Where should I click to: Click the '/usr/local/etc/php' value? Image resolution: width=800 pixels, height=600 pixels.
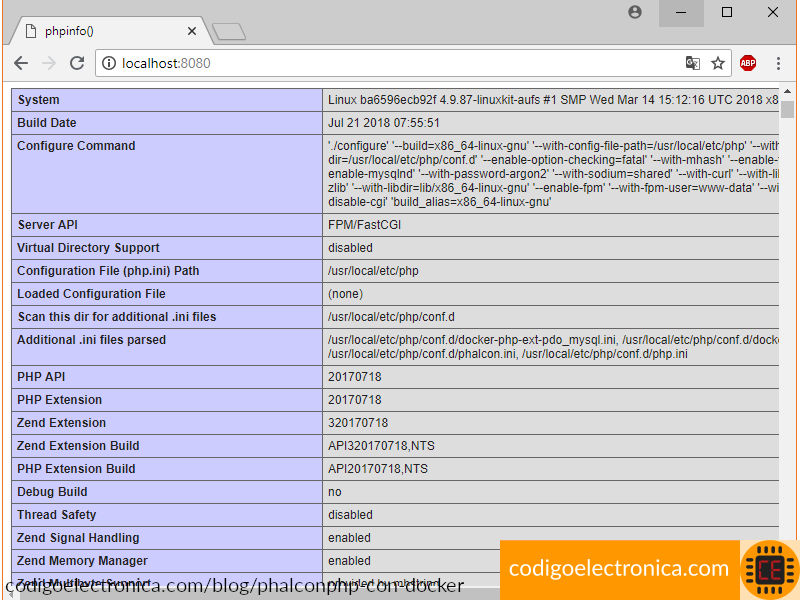tap(373, 271)
